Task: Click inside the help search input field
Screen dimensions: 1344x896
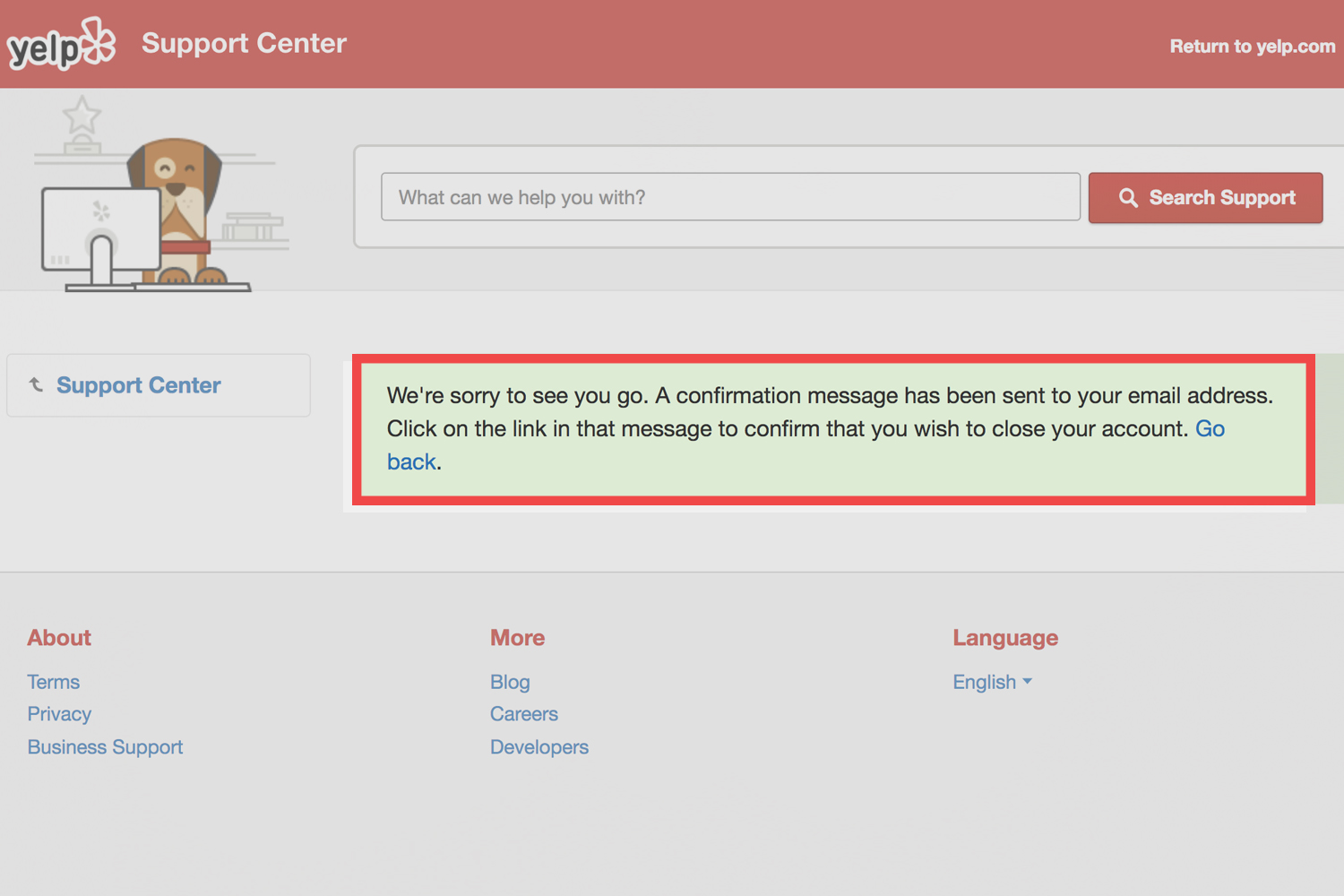Action: tap(730, 197)
